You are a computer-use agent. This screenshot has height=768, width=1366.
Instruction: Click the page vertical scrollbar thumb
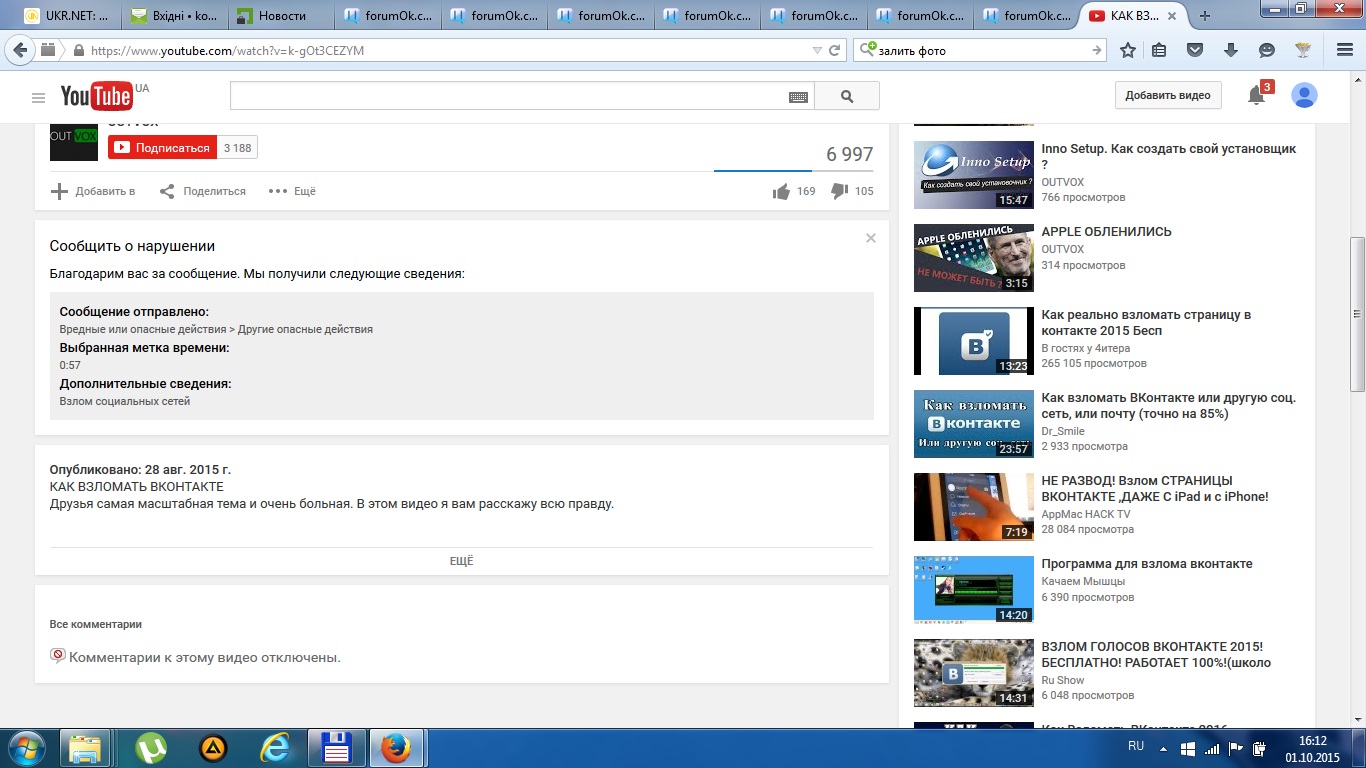1357,314
